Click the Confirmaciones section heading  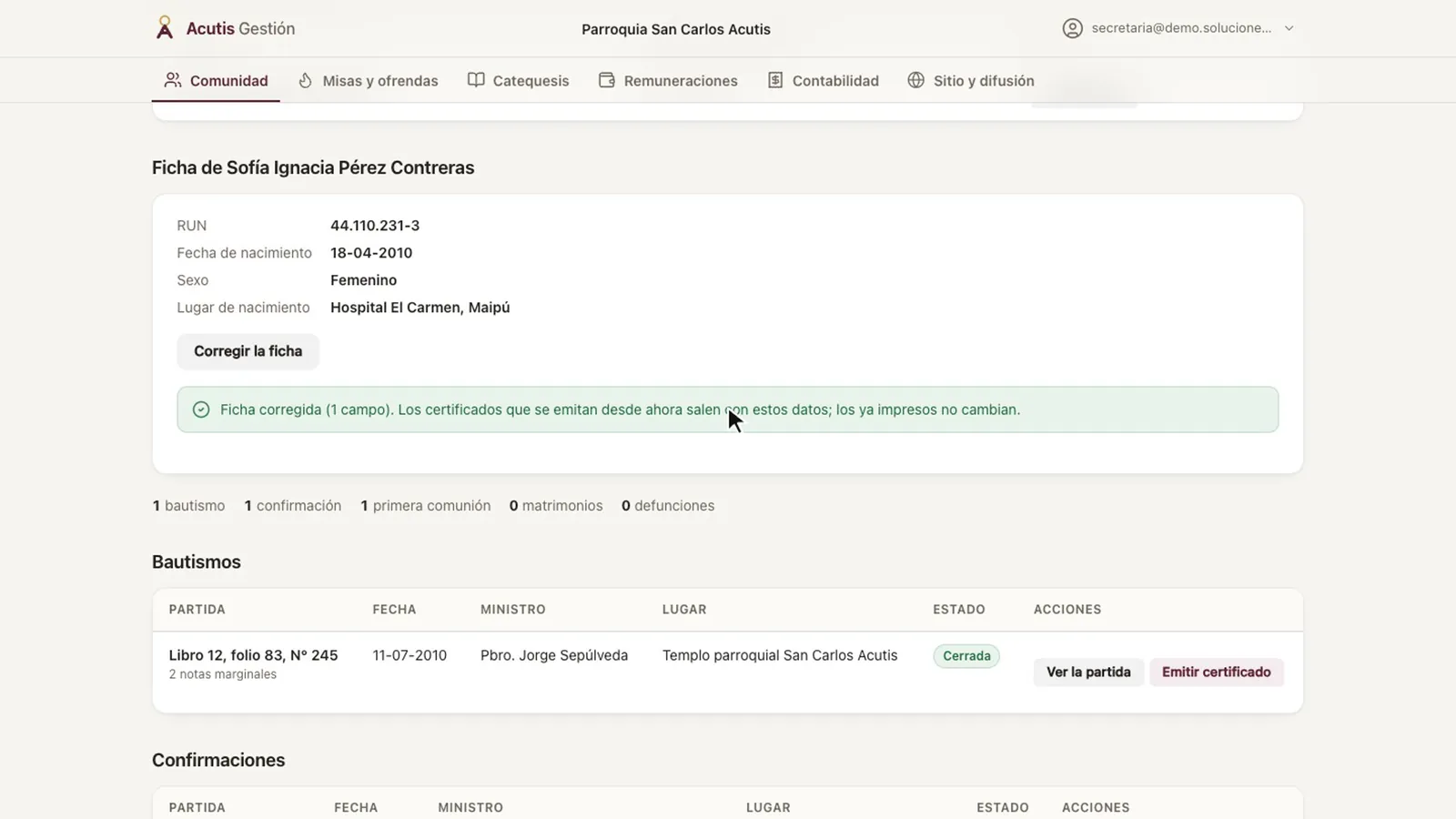click(x=218, y=761)
